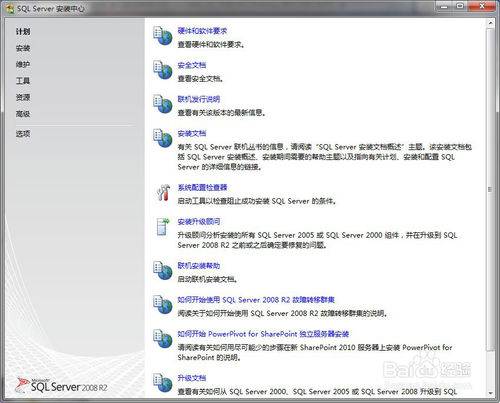Click globe icon beside PowerPivot for SharePoint link
This screenshot has width=500, height=403.
click(x=162, y=339)
